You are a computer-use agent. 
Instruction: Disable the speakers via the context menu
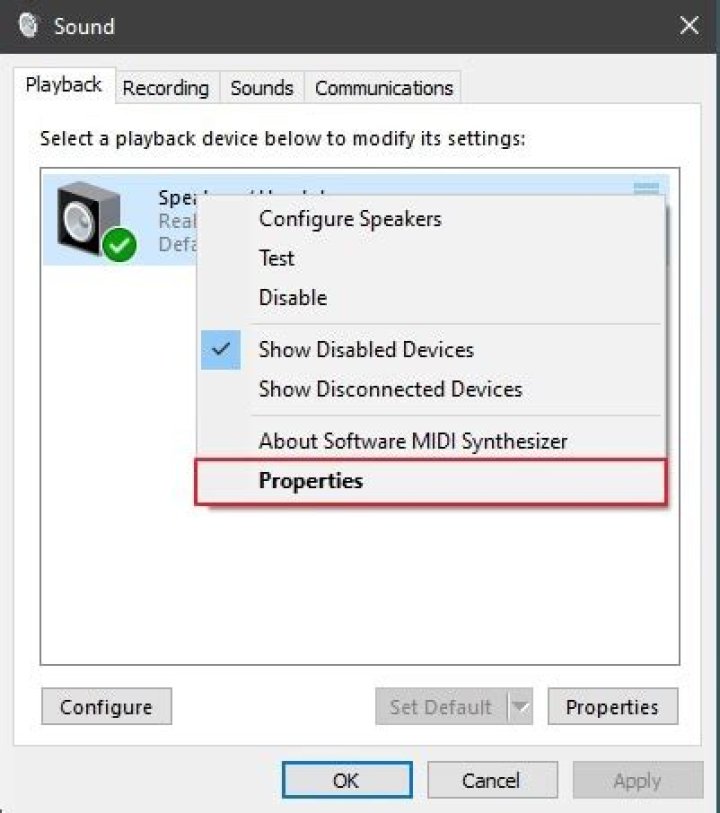pyautogui.click(x=293, y=297)
